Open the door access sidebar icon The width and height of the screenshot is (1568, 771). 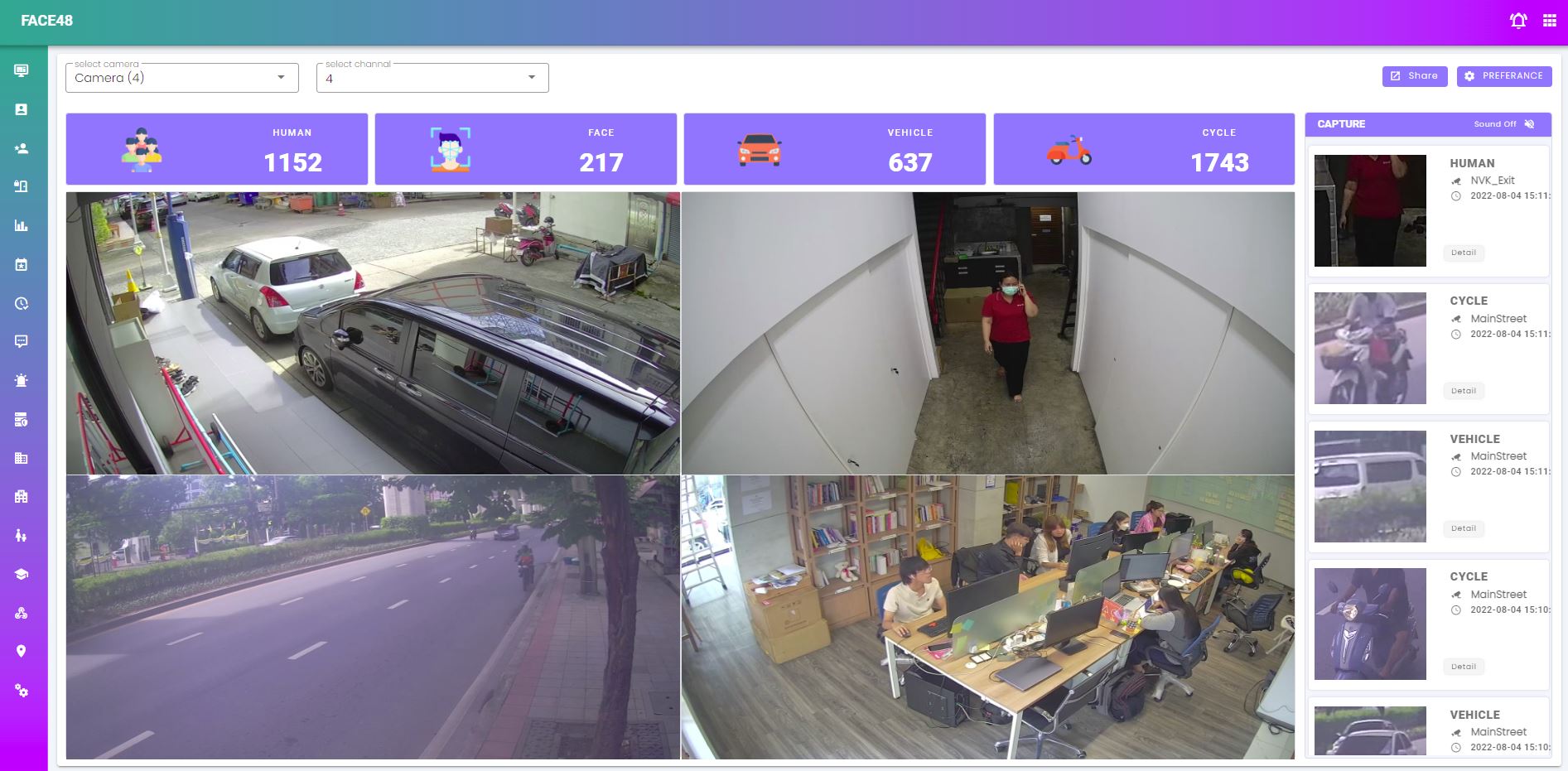[22, 186]
